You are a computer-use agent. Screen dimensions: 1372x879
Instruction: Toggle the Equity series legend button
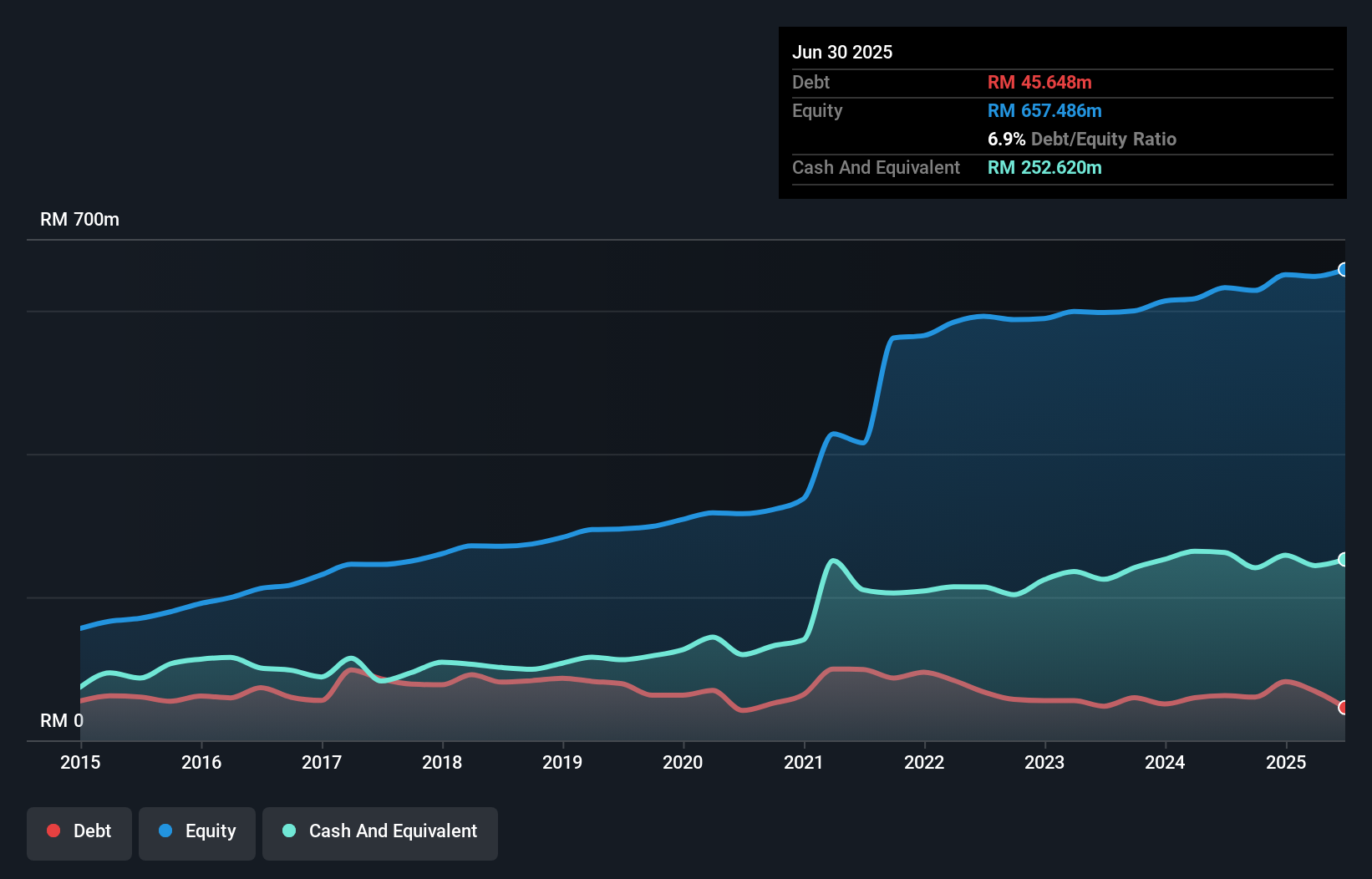(x=197, y=833)
